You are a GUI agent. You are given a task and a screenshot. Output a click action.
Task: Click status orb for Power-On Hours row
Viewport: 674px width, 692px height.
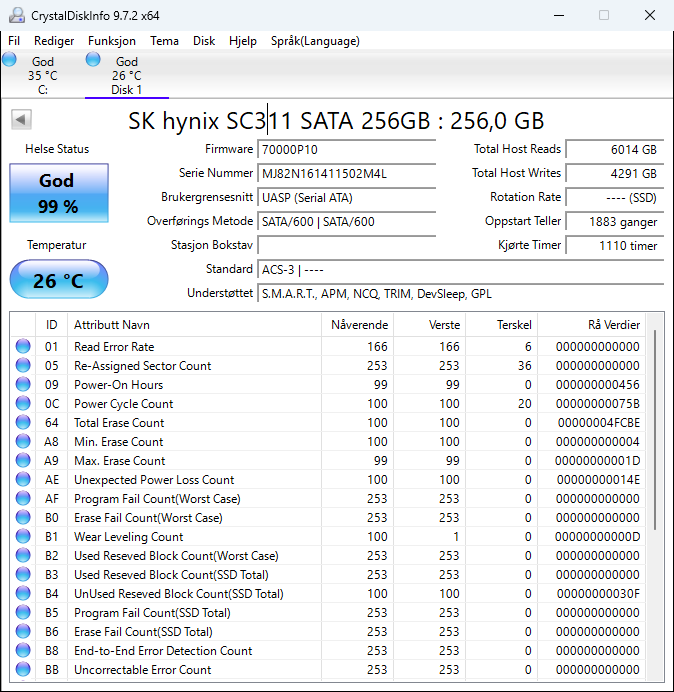click(x=23, y=384)
